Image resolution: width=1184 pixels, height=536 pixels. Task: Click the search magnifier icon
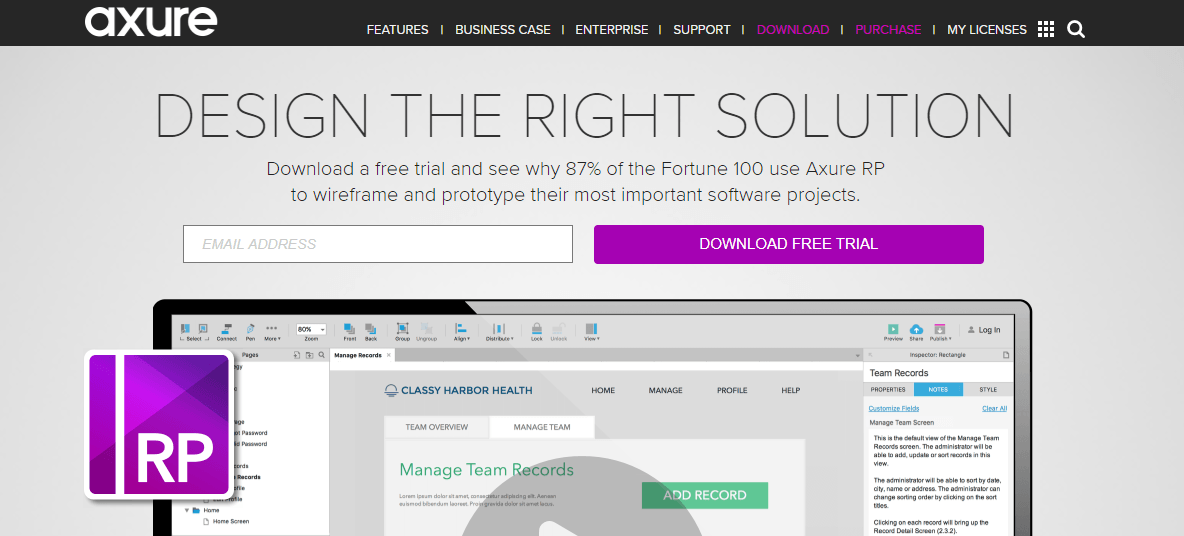click(x=1076, y=29)
